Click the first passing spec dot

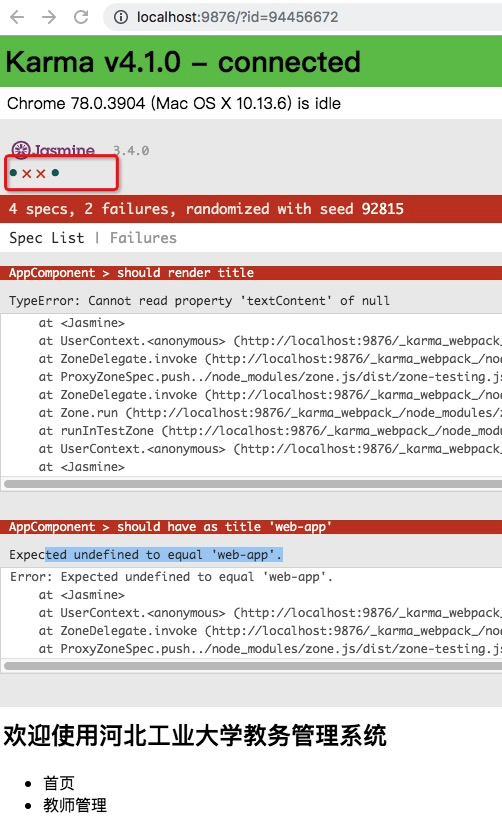[x=13, y=173]
